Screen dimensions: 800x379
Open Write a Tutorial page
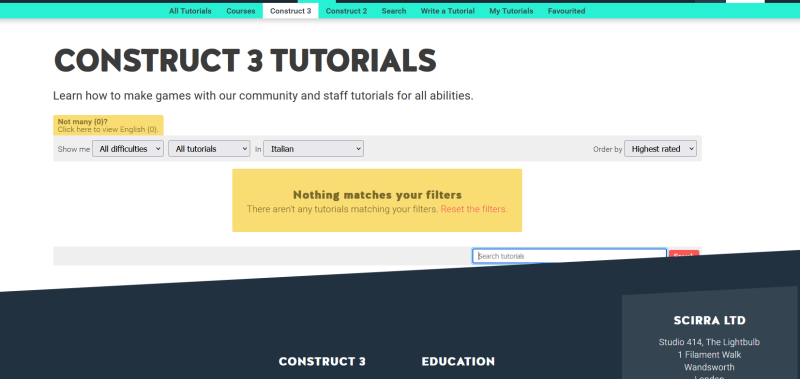click(x=447, y=11)
